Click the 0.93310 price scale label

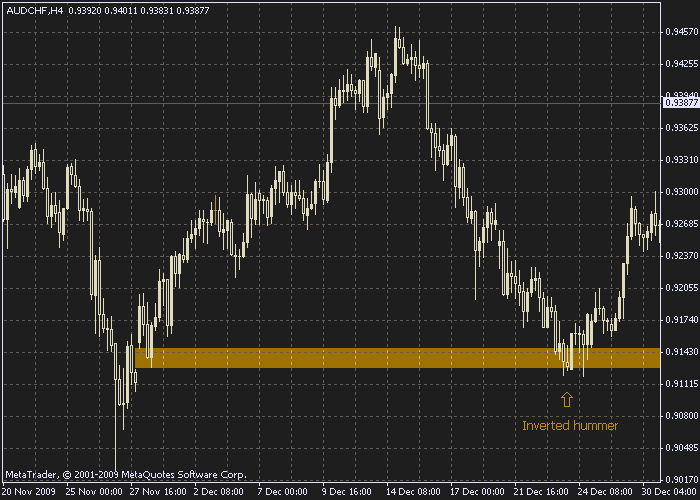point(681,159)
